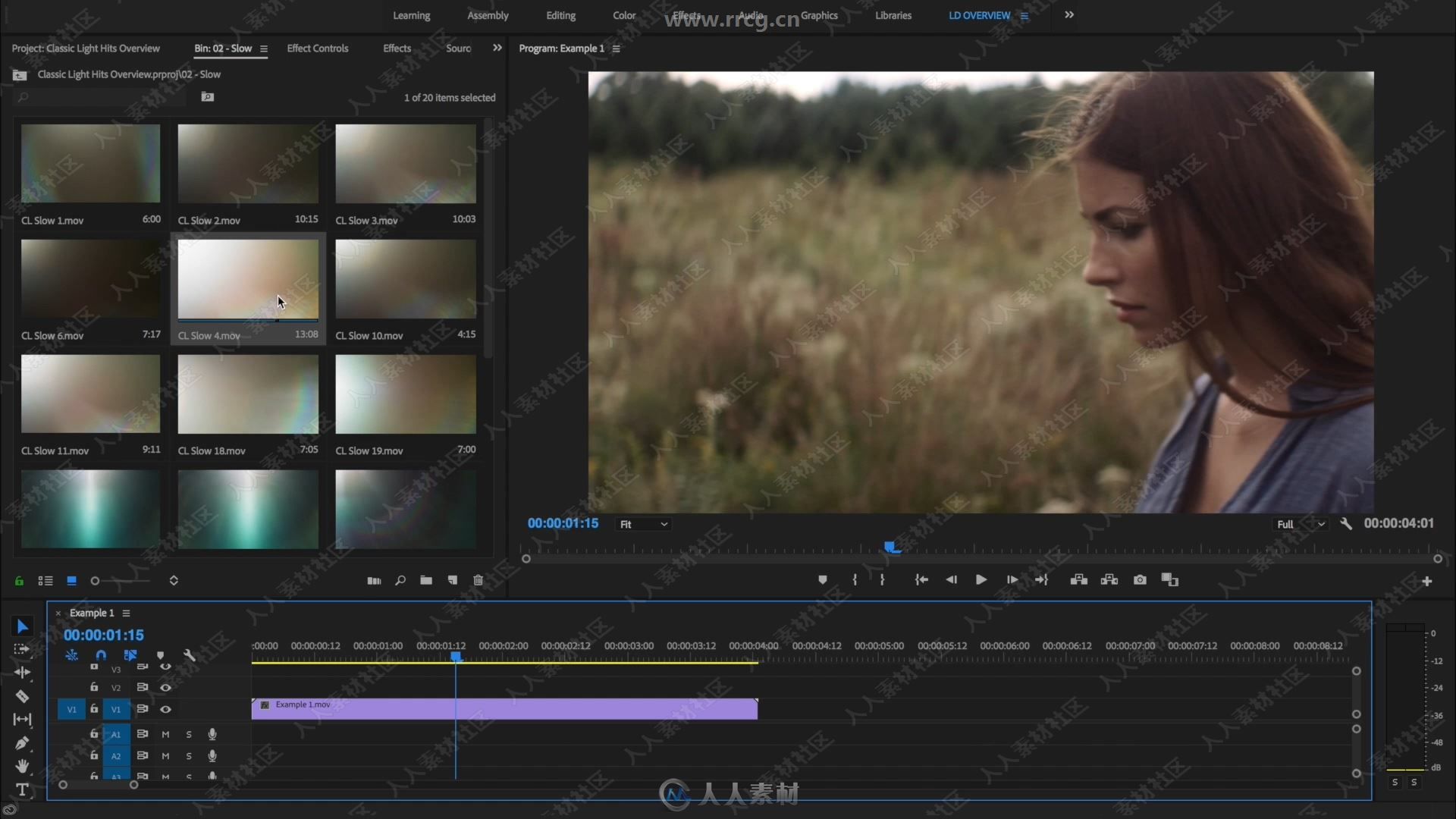Viewport: 1456px width, 819px height.
Task: Toggle V2 track visibility eye icon
Action: click(x=165, y=687)
